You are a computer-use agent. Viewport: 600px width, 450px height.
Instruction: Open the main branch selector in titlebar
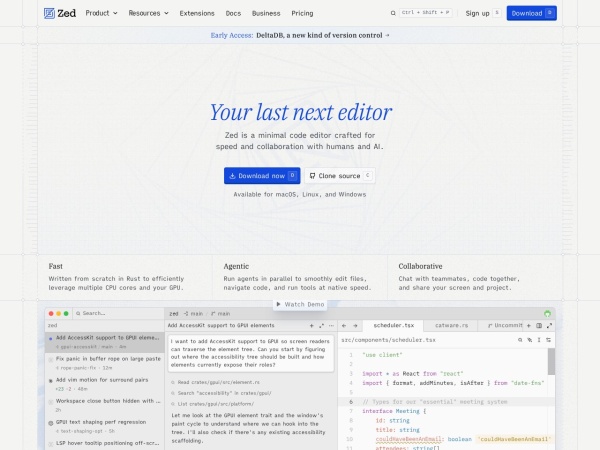(x=221, y=314)
